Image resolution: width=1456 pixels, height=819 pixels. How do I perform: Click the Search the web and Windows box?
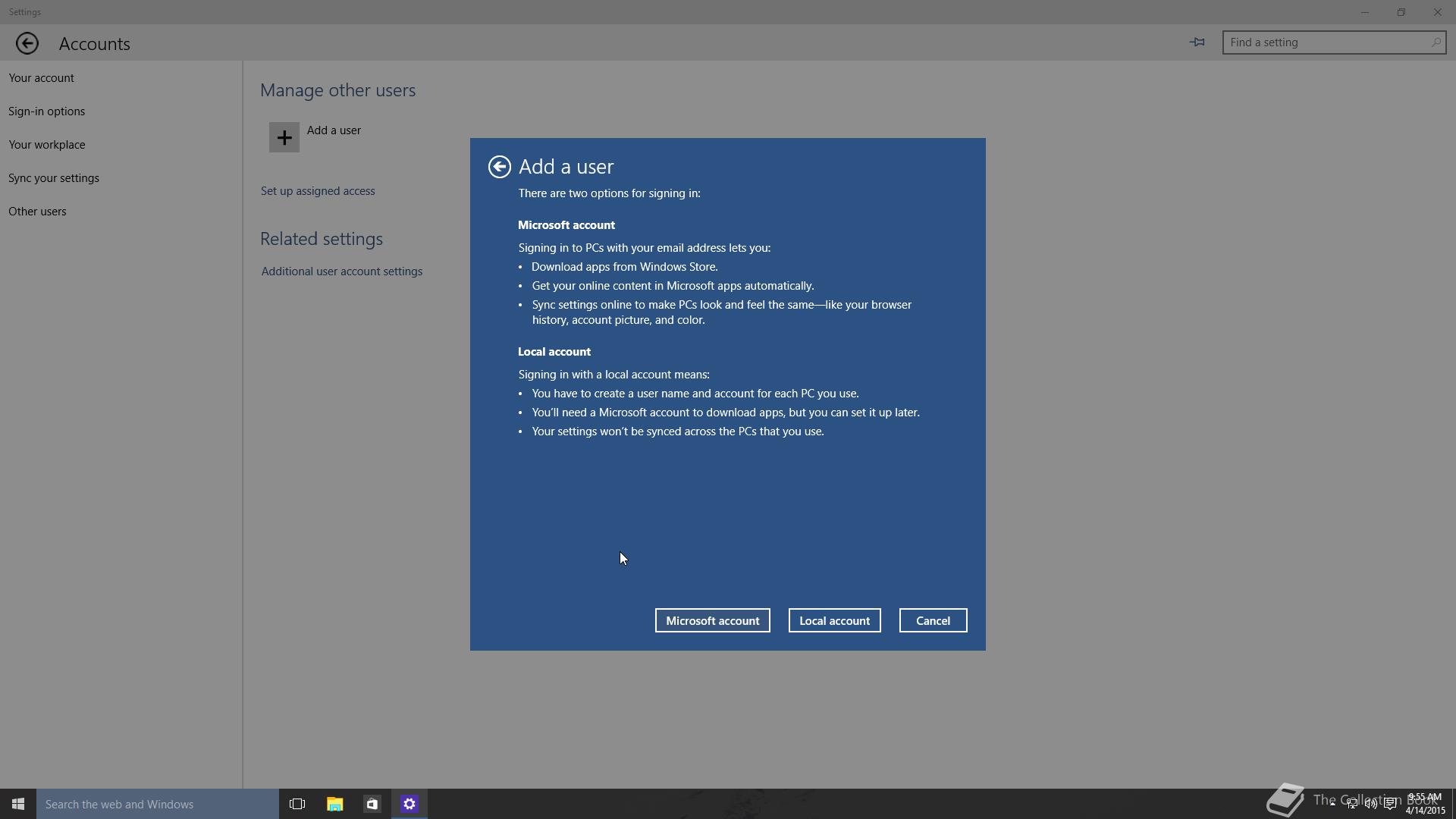click(x=158, y=804)
